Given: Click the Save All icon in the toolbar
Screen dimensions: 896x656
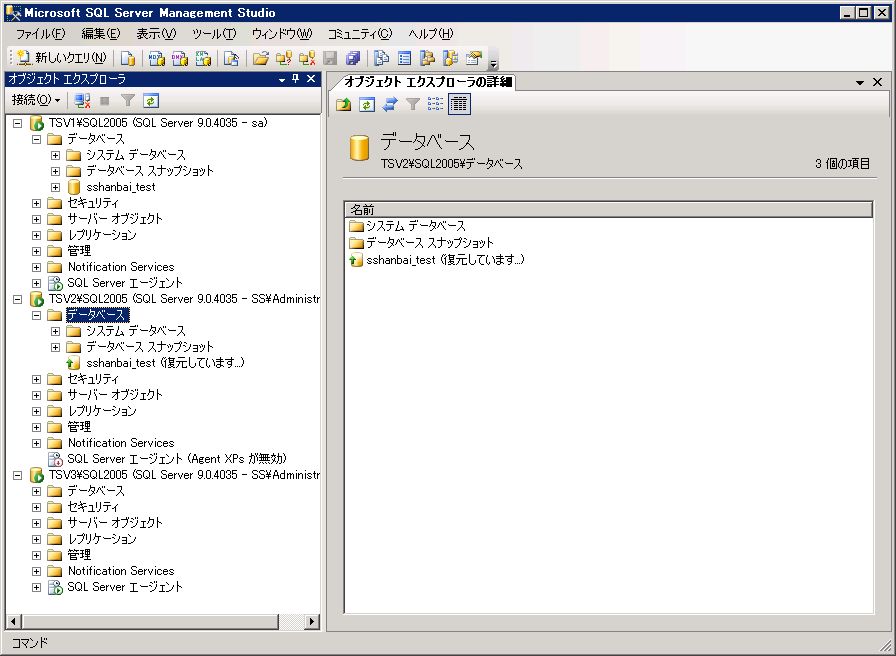Looking at the screenshot, I should [x=353, y=58].
